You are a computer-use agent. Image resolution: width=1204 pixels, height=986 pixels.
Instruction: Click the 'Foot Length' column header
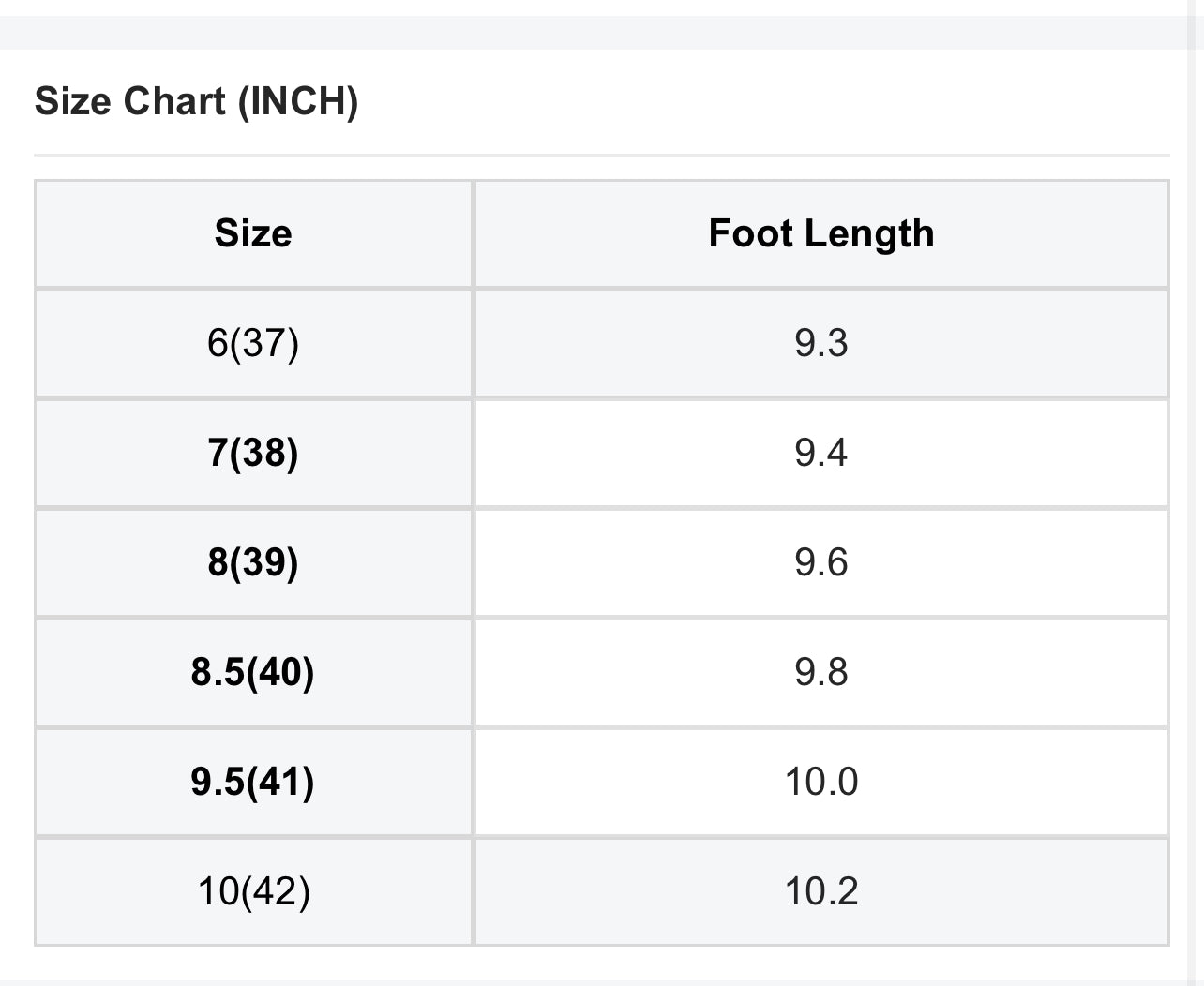tap(821, 233)
